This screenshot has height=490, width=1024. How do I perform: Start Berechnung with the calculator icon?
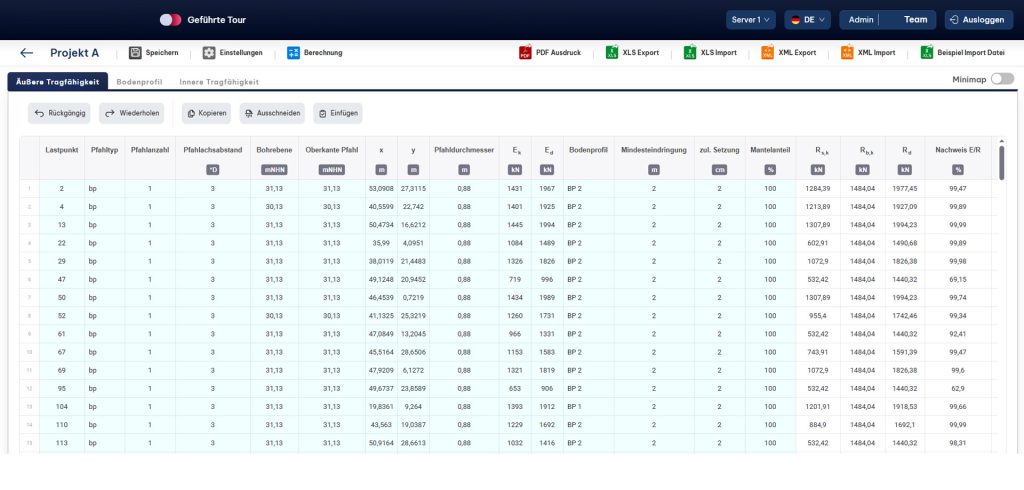(294, 53)
